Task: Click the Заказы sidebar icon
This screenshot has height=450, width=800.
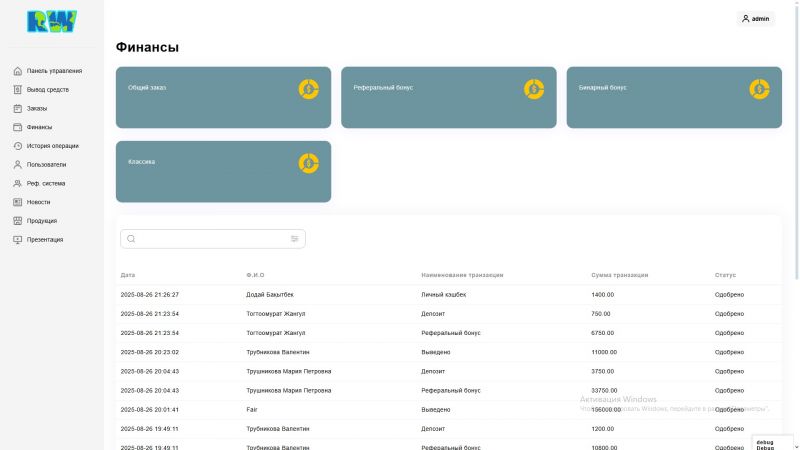Action: (18, 108)
